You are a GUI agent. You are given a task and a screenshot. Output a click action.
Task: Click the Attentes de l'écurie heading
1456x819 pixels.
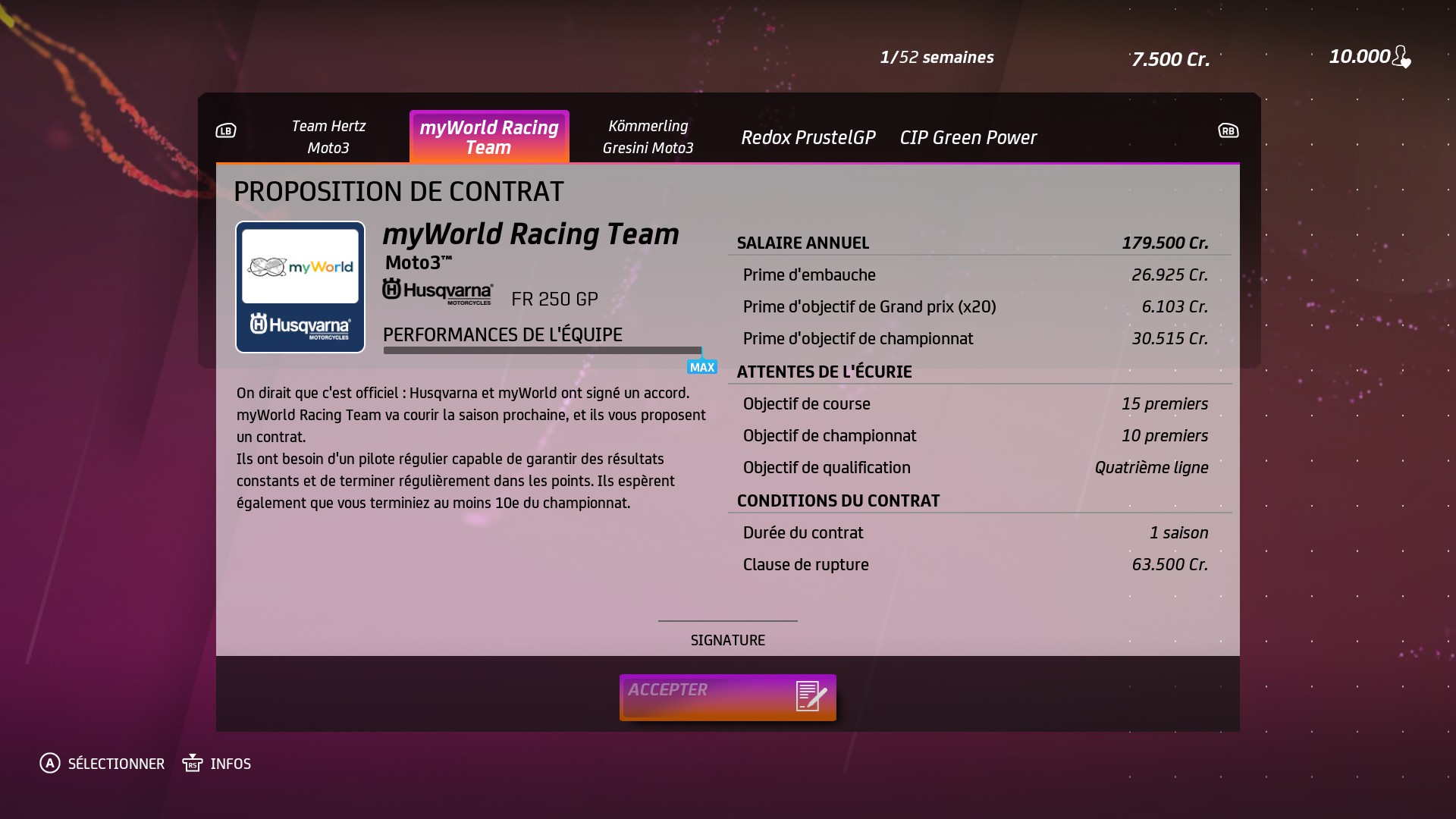coord(824,372)
